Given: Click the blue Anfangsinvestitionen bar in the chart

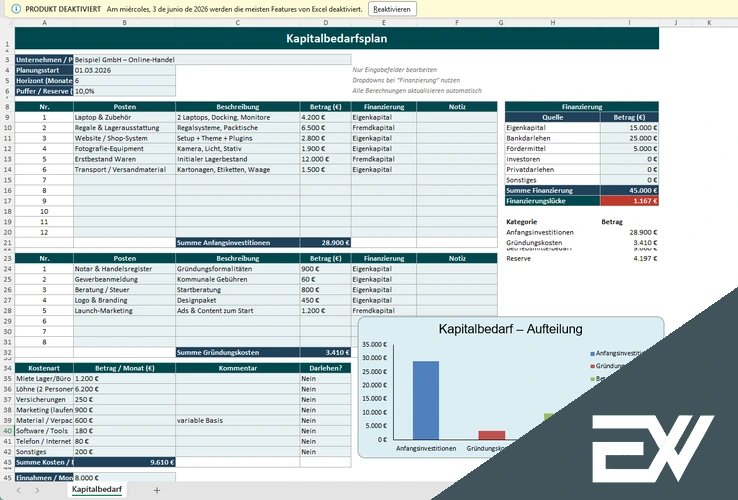Looking at the screenshot, I should click(x=425, y=401).
